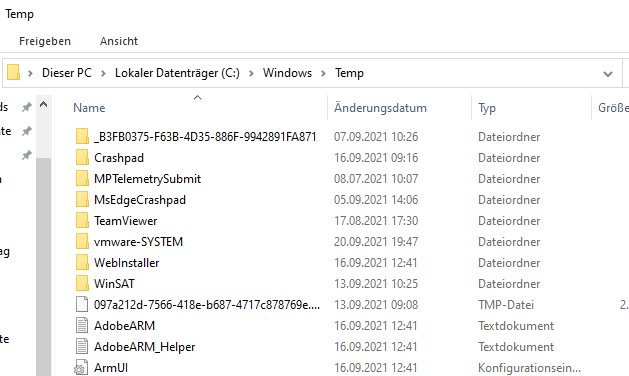This screenshot has height=376, width=629.
Task: Click the MsEdgeCrashpad folder icon
Action: click(x=82, y=199)
